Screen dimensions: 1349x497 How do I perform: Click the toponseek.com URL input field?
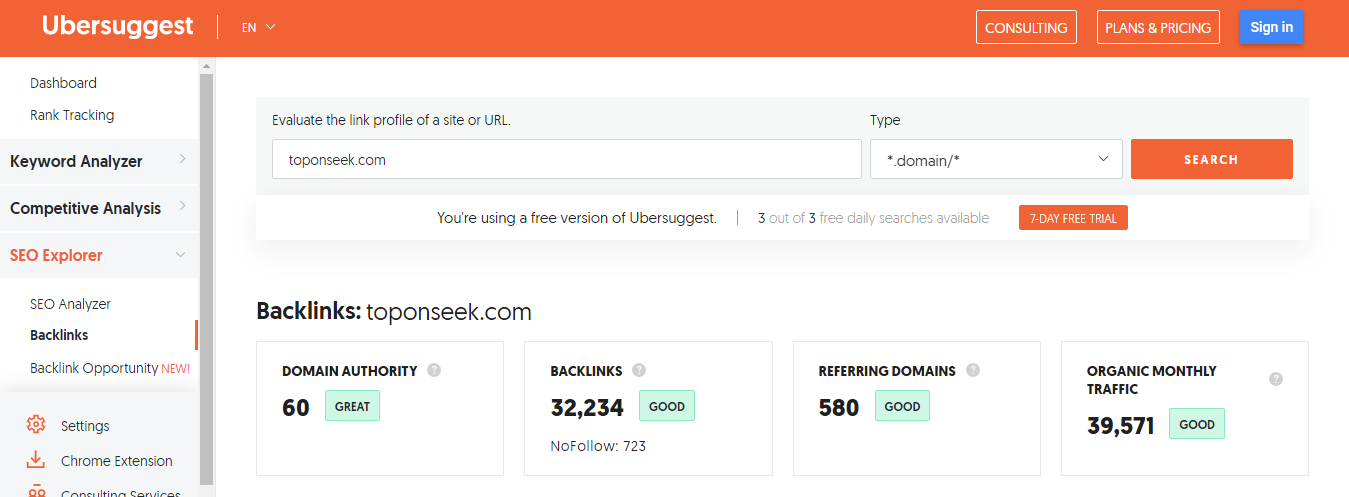click(566, 159)
